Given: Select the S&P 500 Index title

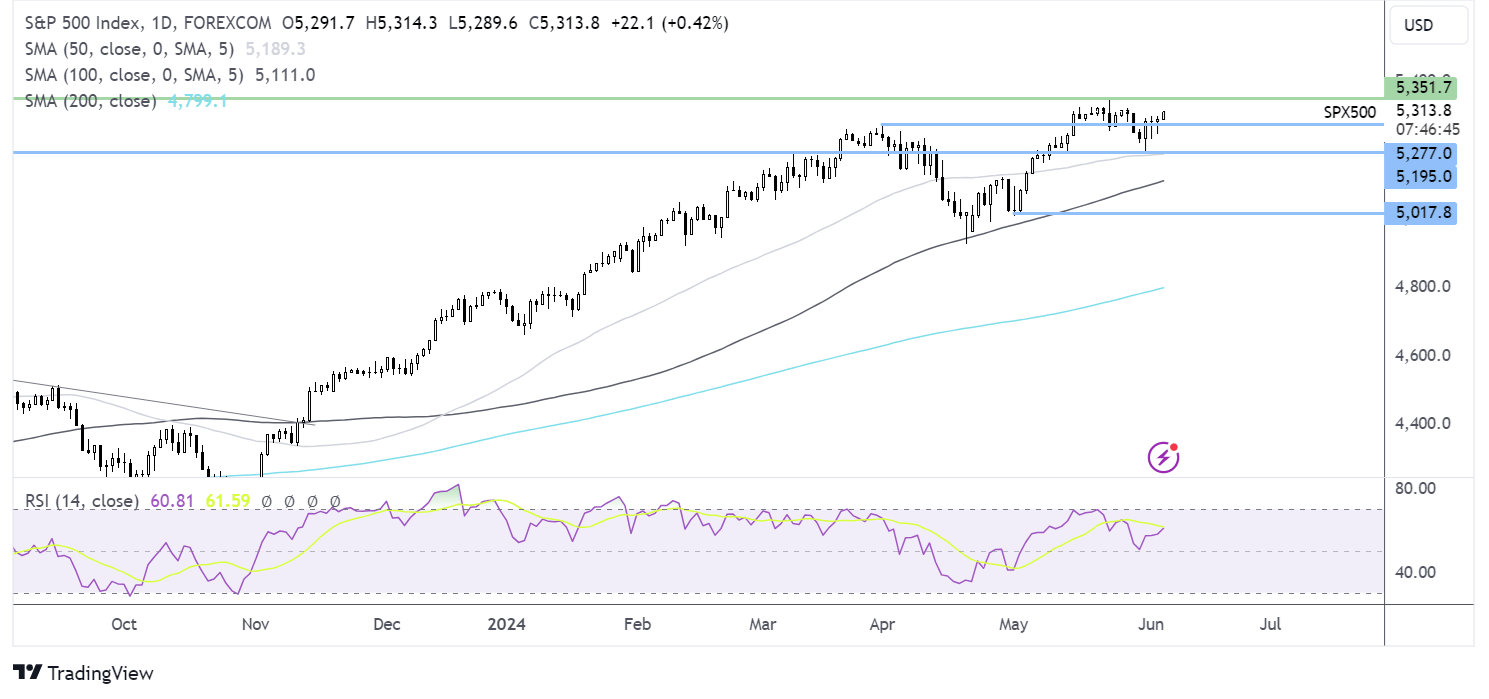Looking at the screenshot, I should point(85,22).
